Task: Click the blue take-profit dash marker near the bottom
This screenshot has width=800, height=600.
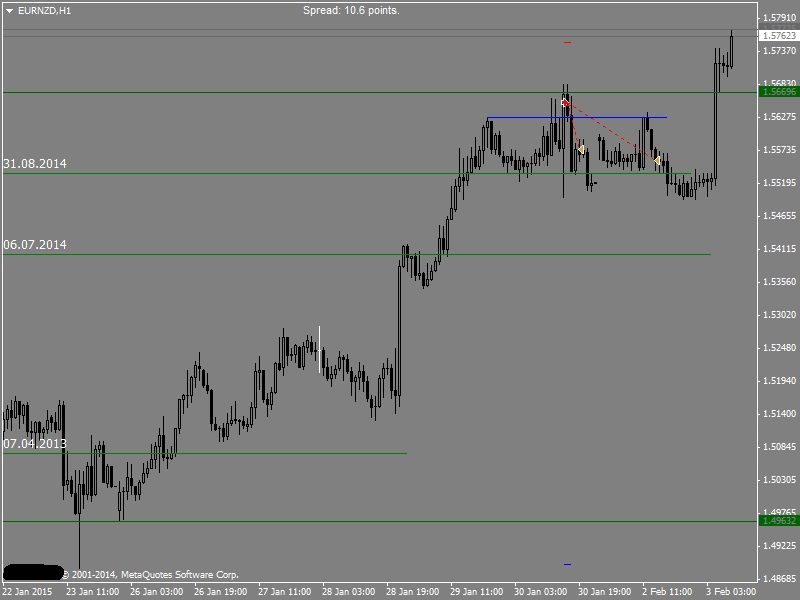Action: click(567, 564)
